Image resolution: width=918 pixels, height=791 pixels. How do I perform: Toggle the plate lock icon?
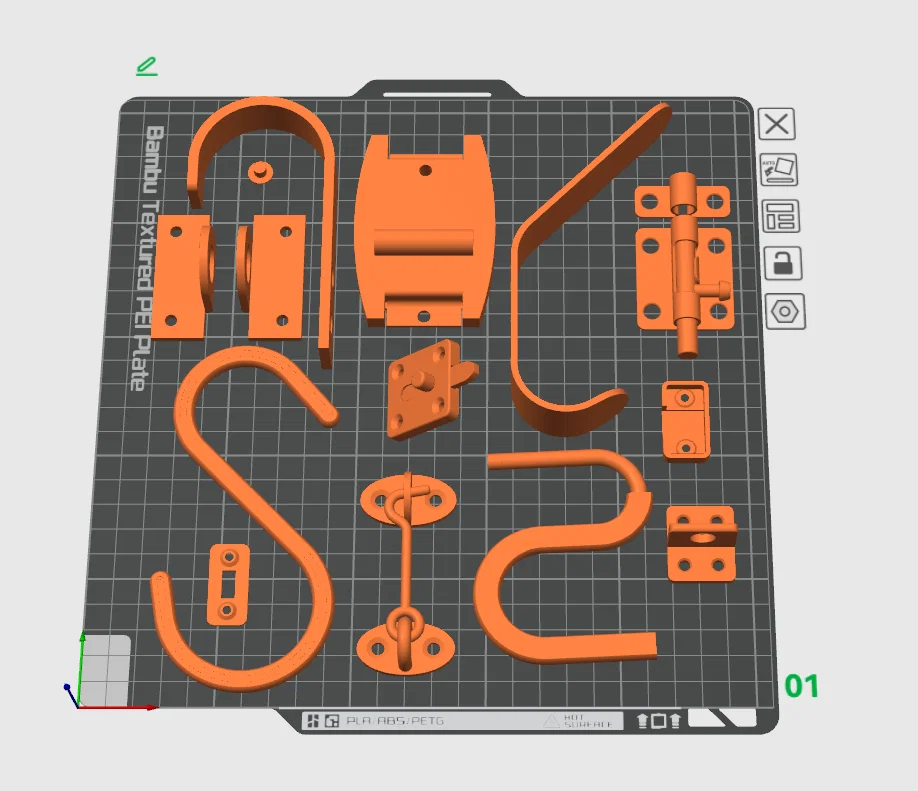point(783,263)
